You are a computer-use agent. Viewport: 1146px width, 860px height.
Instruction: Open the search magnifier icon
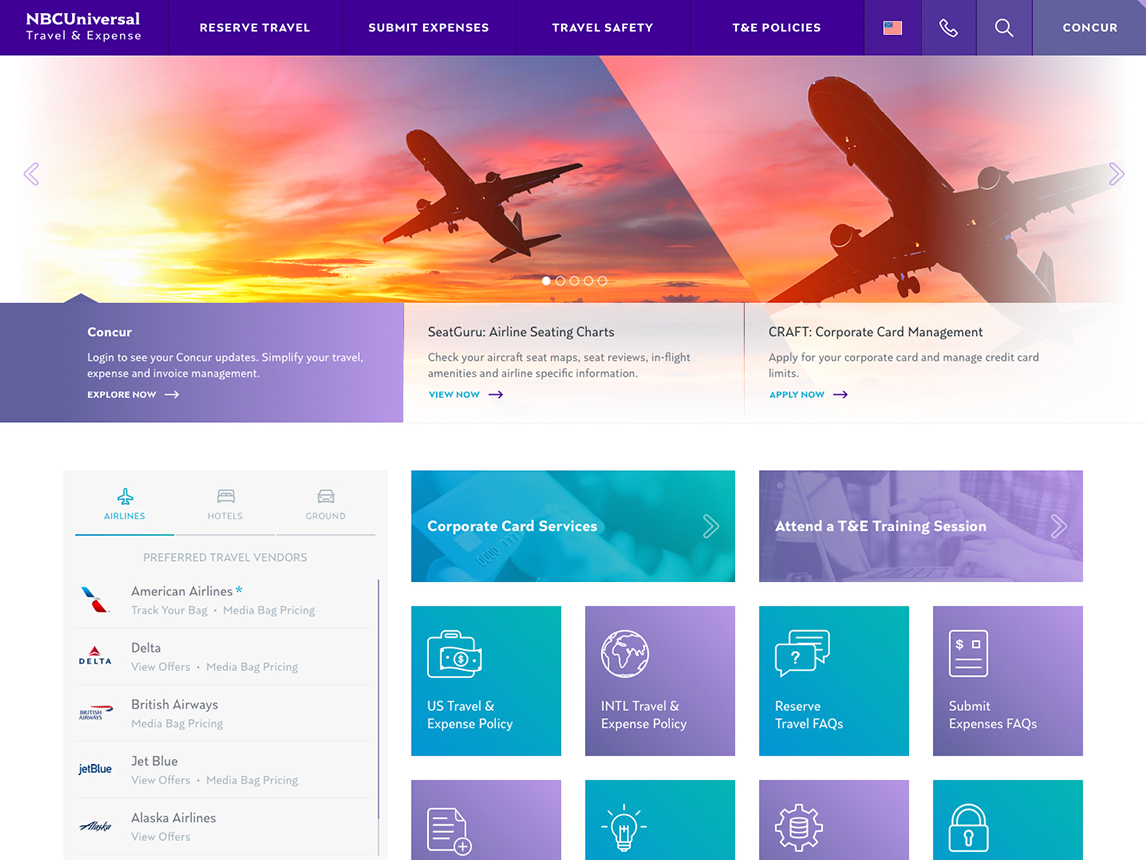click(x=1003, y=28)
